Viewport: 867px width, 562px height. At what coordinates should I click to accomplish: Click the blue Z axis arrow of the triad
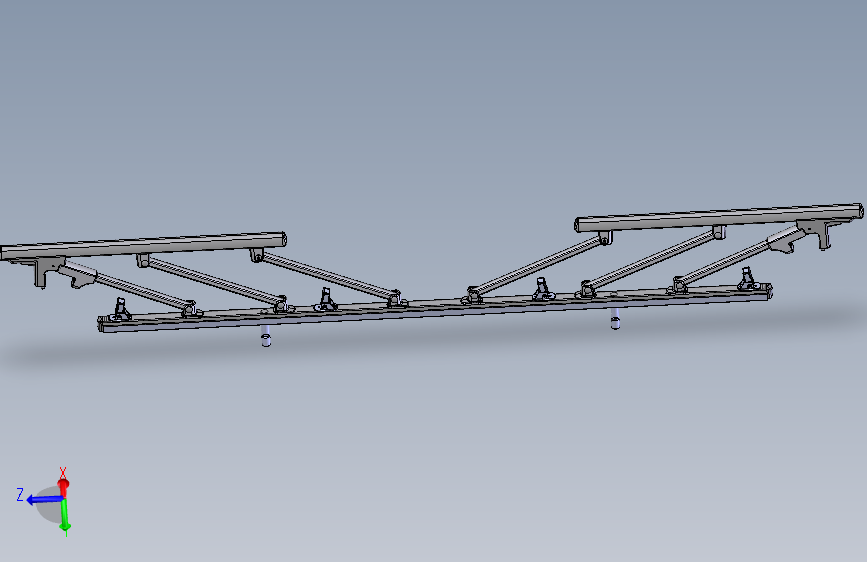[x=44, y=499]
